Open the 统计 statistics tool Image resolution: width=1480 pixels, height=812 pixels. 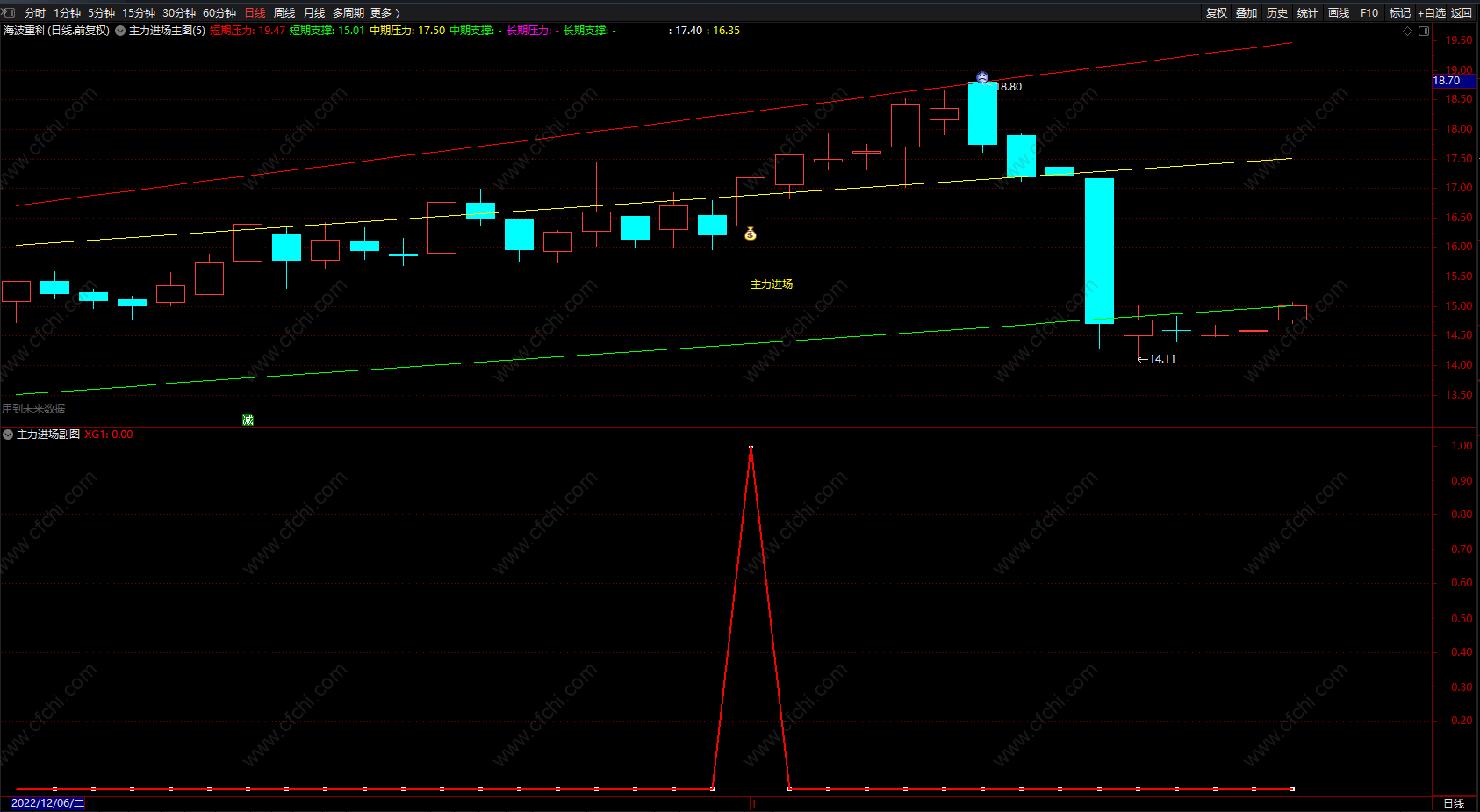1308,12
